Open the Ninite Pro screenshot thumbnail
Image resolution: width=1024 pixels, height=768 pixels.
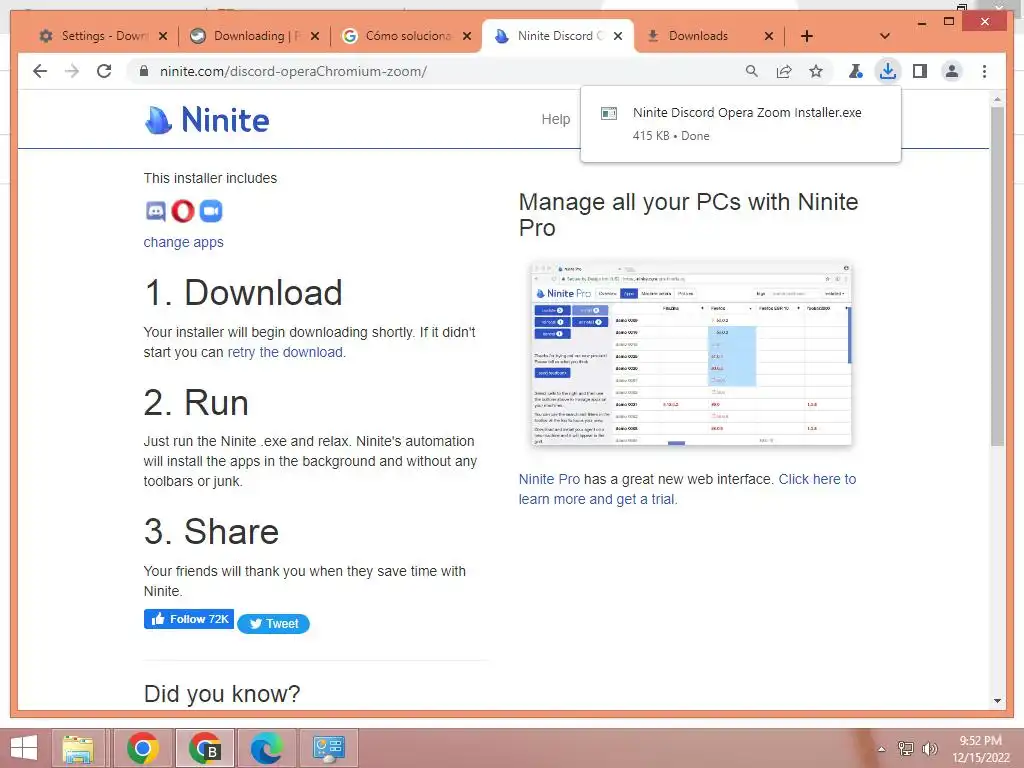click(692, 353)
